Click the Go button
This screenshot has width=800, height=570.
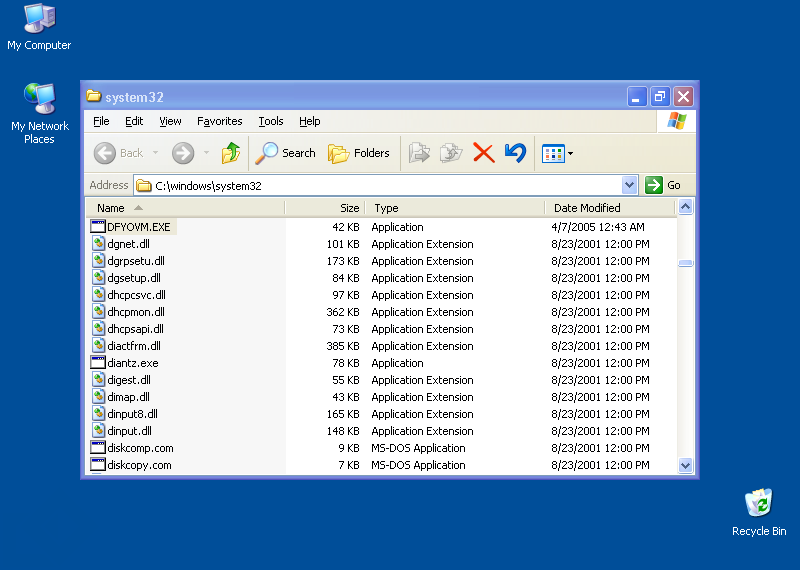(663, 185)
